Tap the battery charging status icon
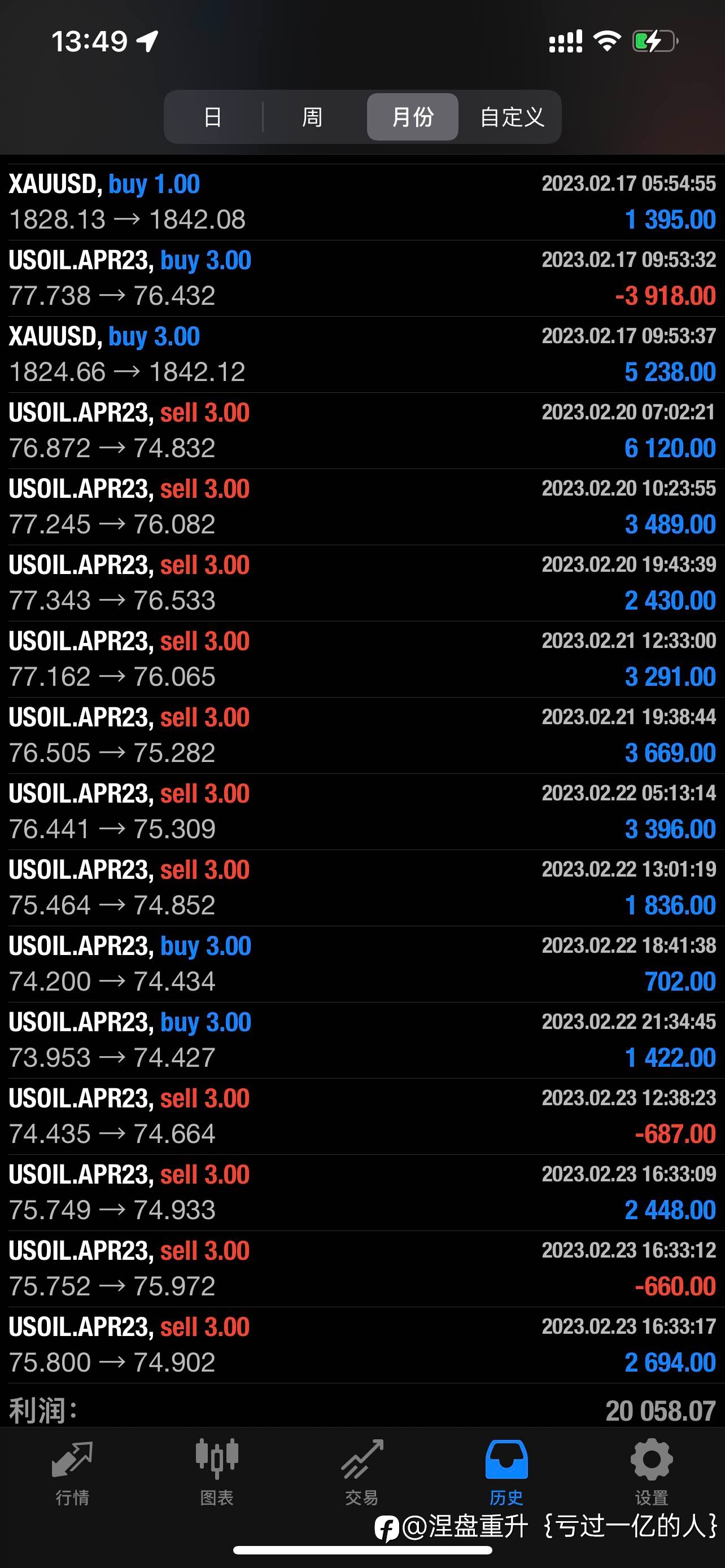 point(656,41)
